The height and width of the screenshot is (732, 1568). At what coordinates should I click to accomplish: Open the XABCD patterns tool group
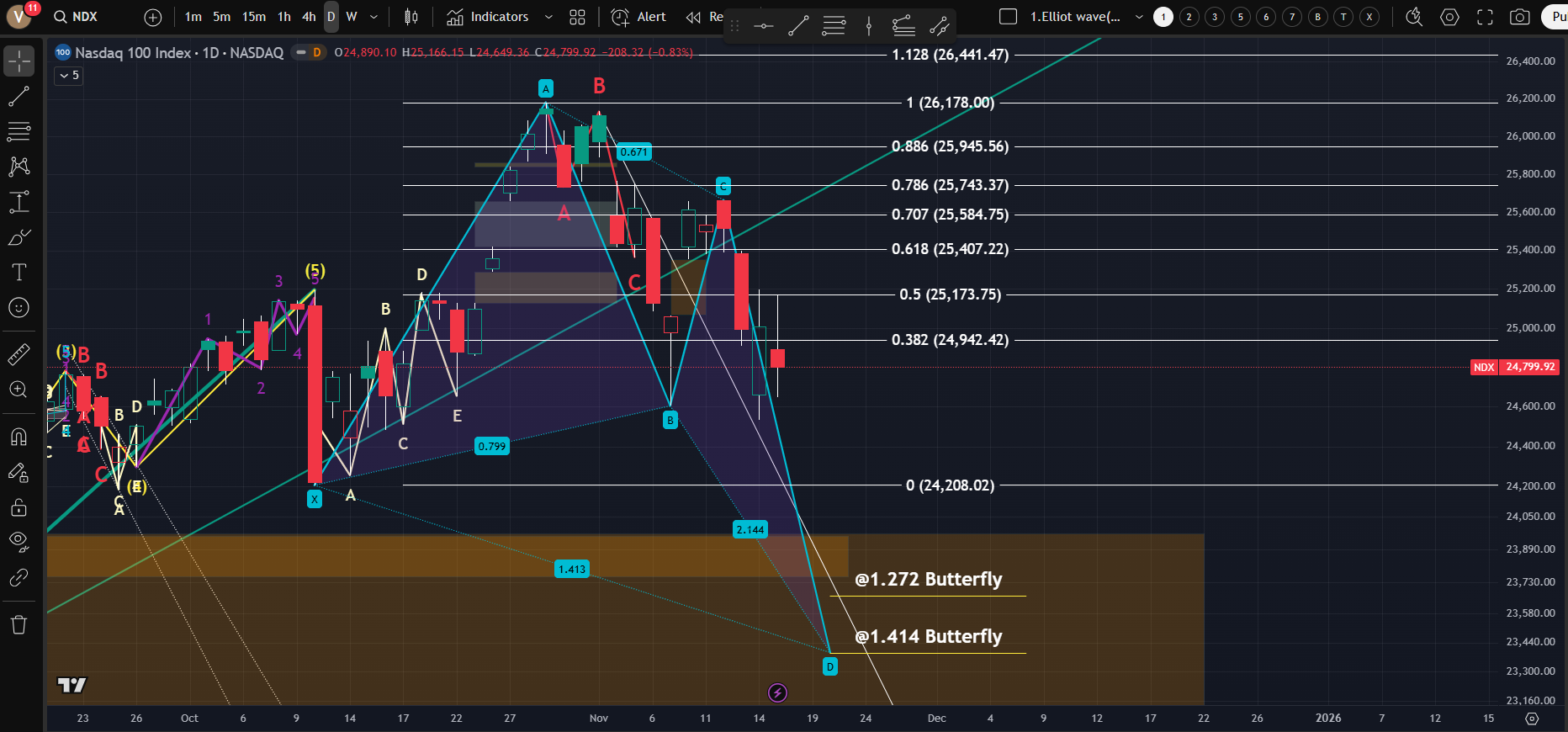(19, 167)
